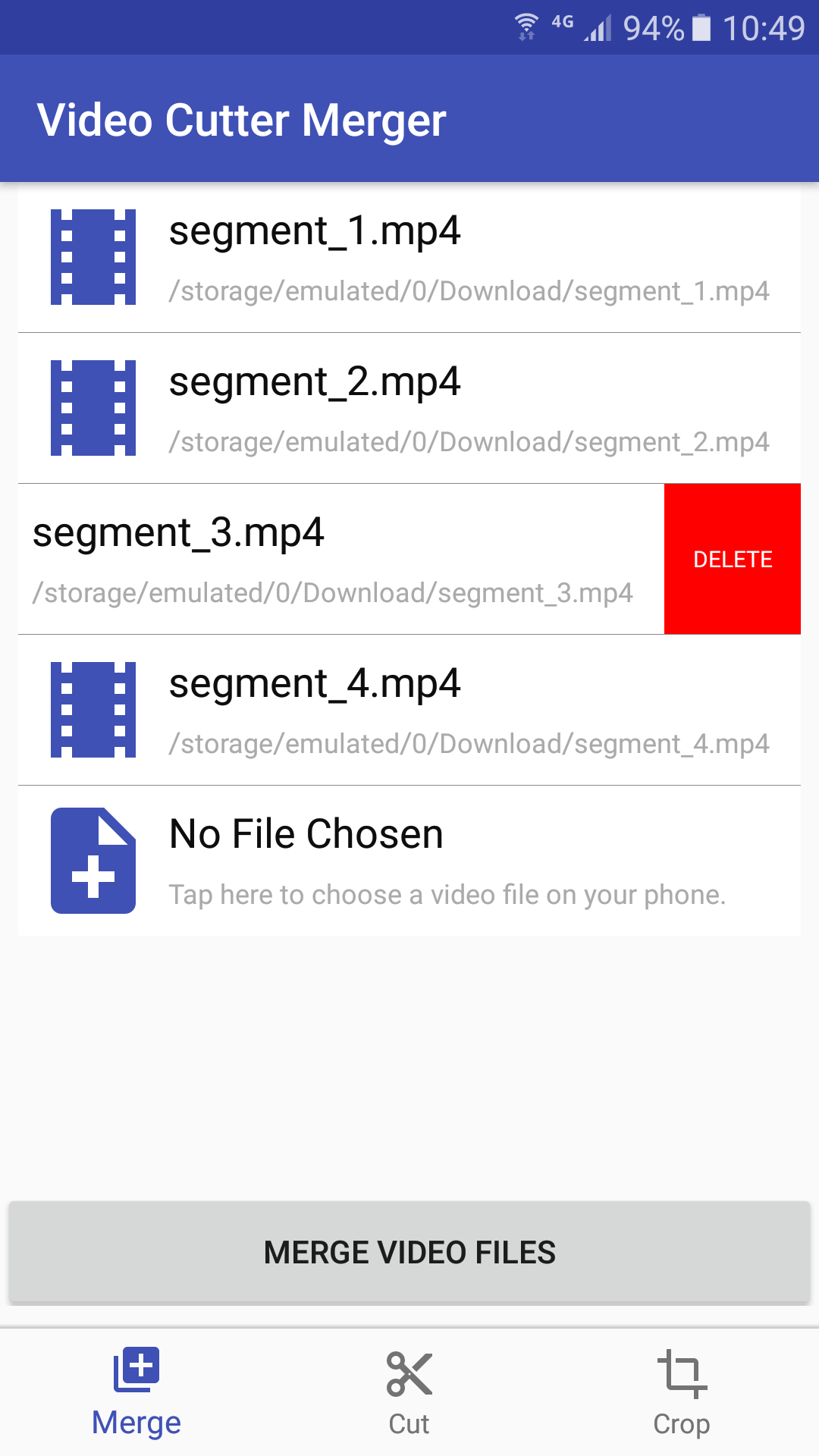Tap the battery icon in status bar

[701, 27]
